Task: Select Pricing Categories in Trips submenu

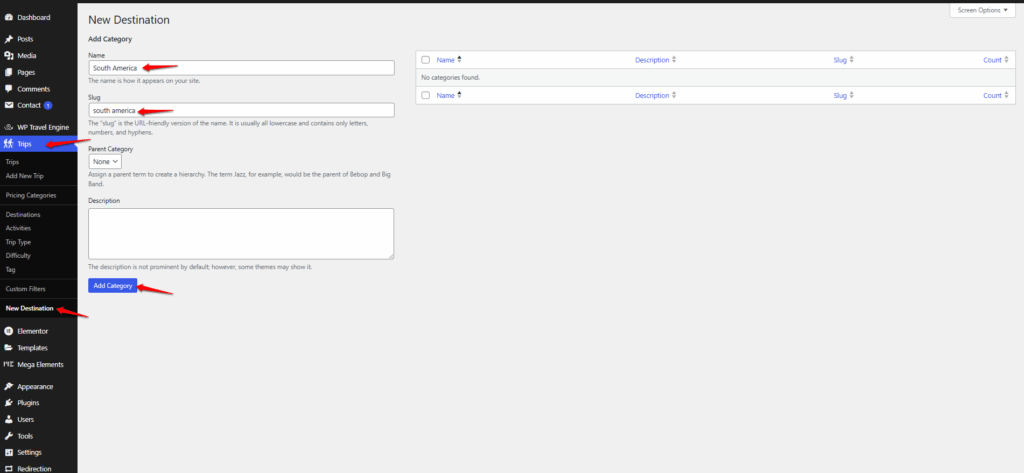Action: point(31,195)
